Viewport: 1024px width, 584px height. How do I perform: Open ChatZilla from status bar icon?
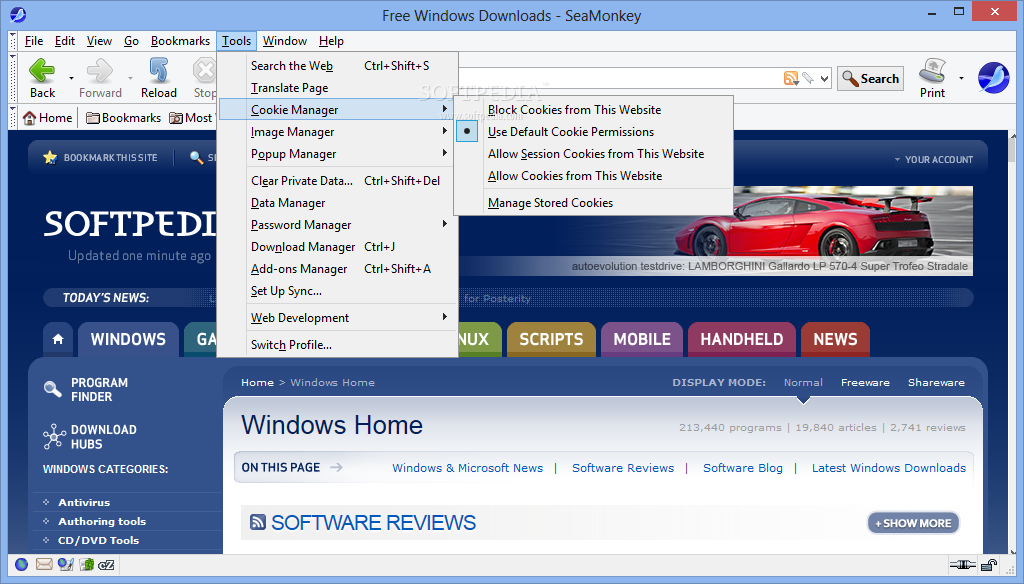pyautogui.click(x=106, y=564)
